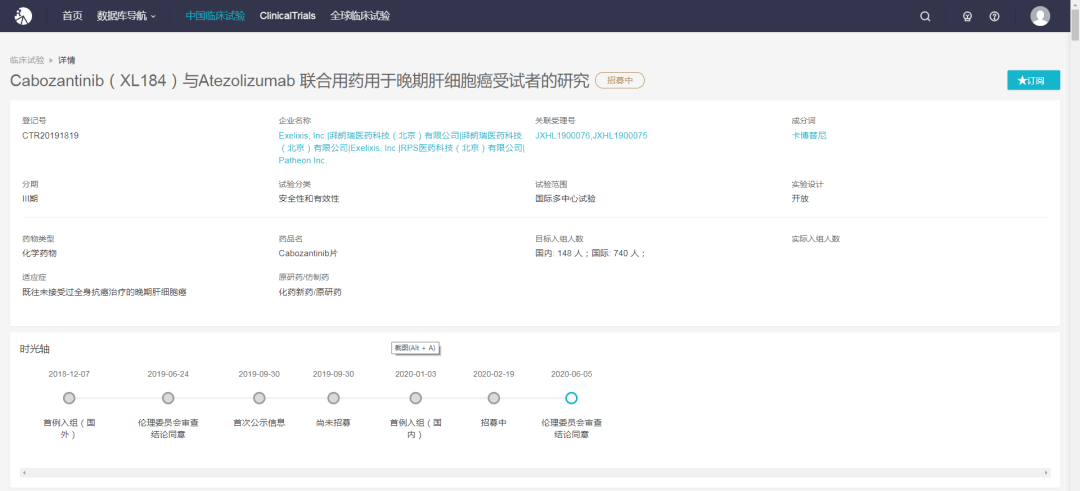Click the 2020-02-19 招募中 timeline node
This screenshot has width=1080, height=491.
tap(493, 398)
